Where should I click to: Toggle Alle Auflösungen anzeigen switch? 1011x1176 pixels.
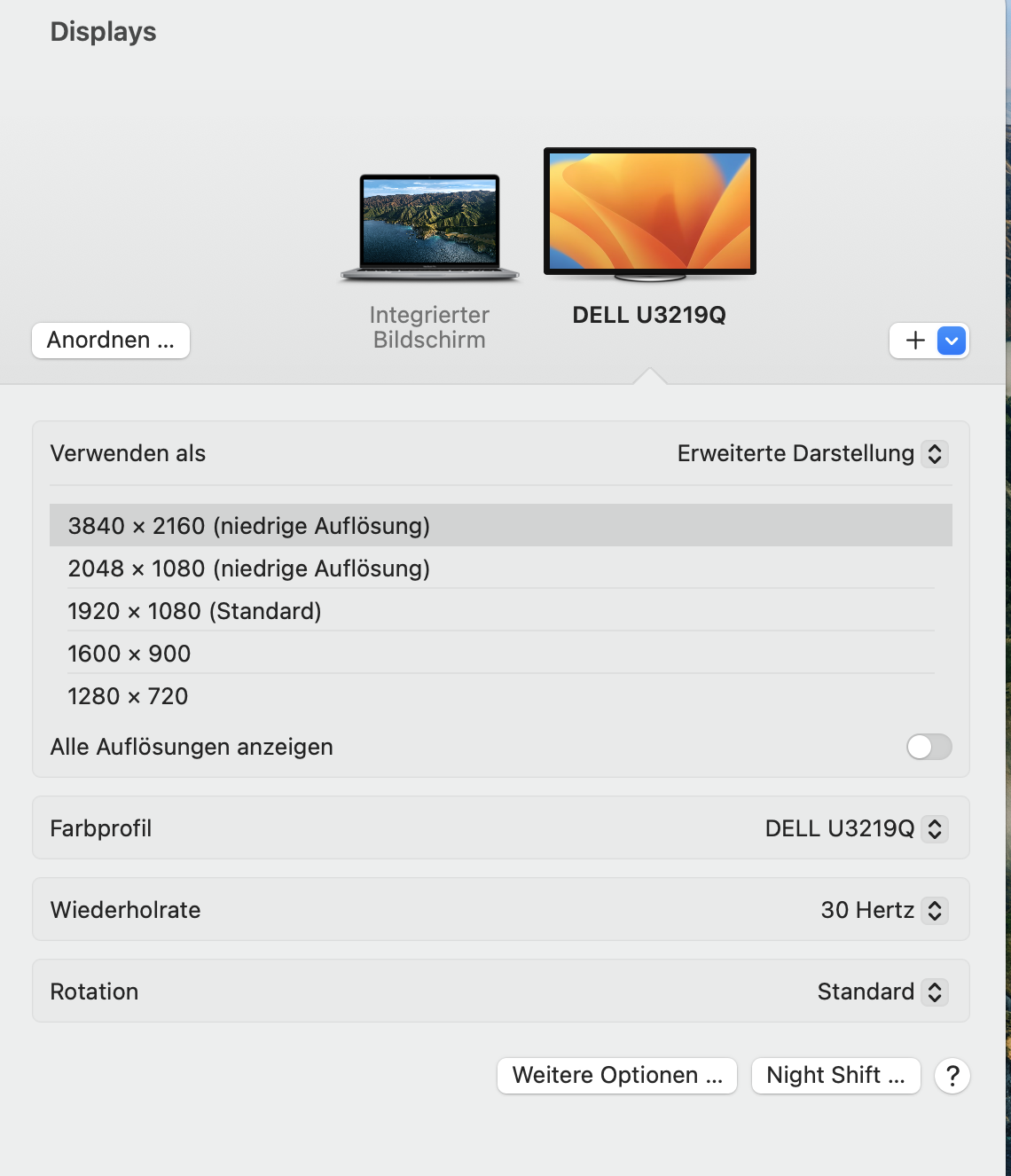coord(929,747)
